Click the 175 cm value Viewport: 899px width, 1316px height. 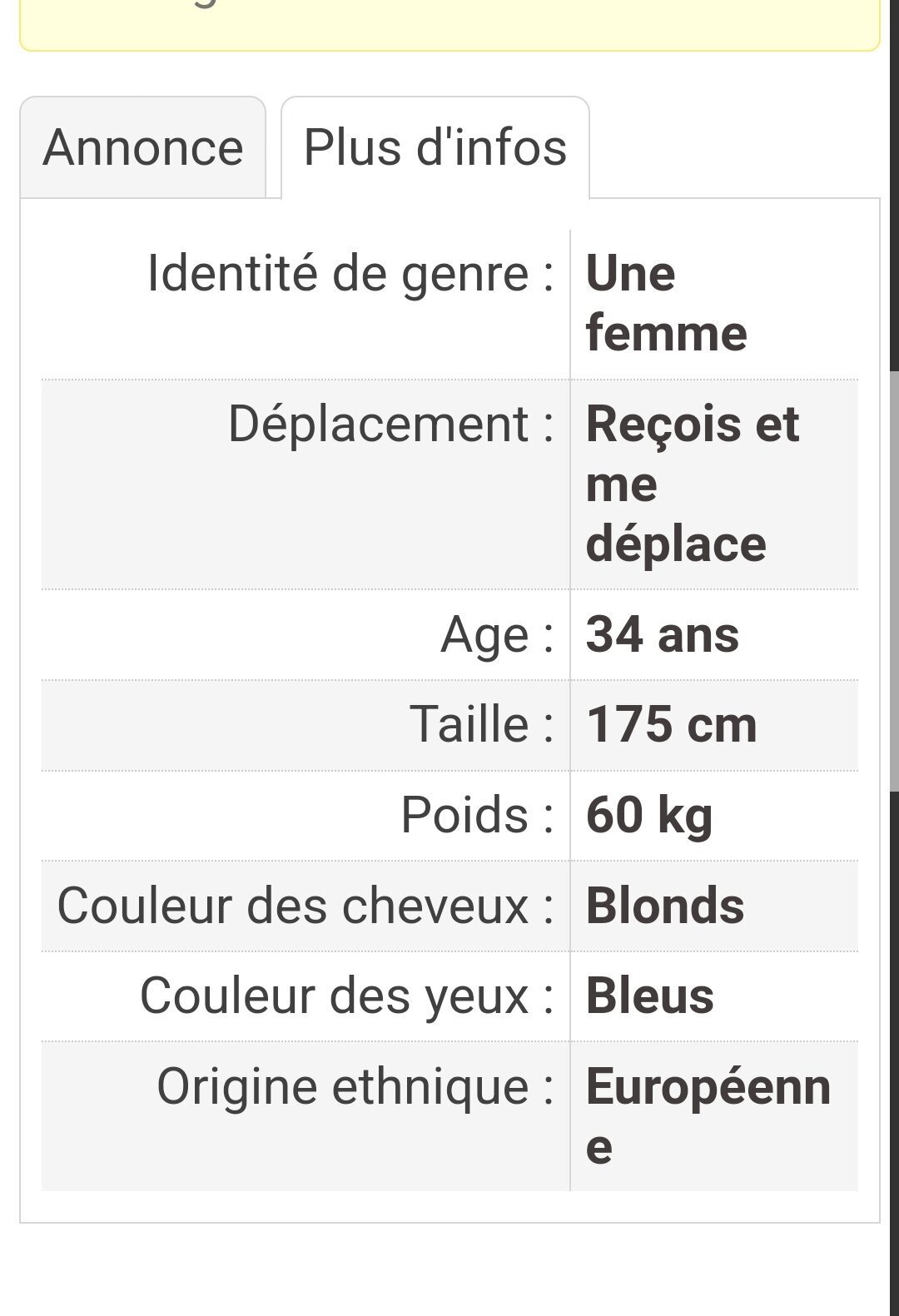click(672, 724)
